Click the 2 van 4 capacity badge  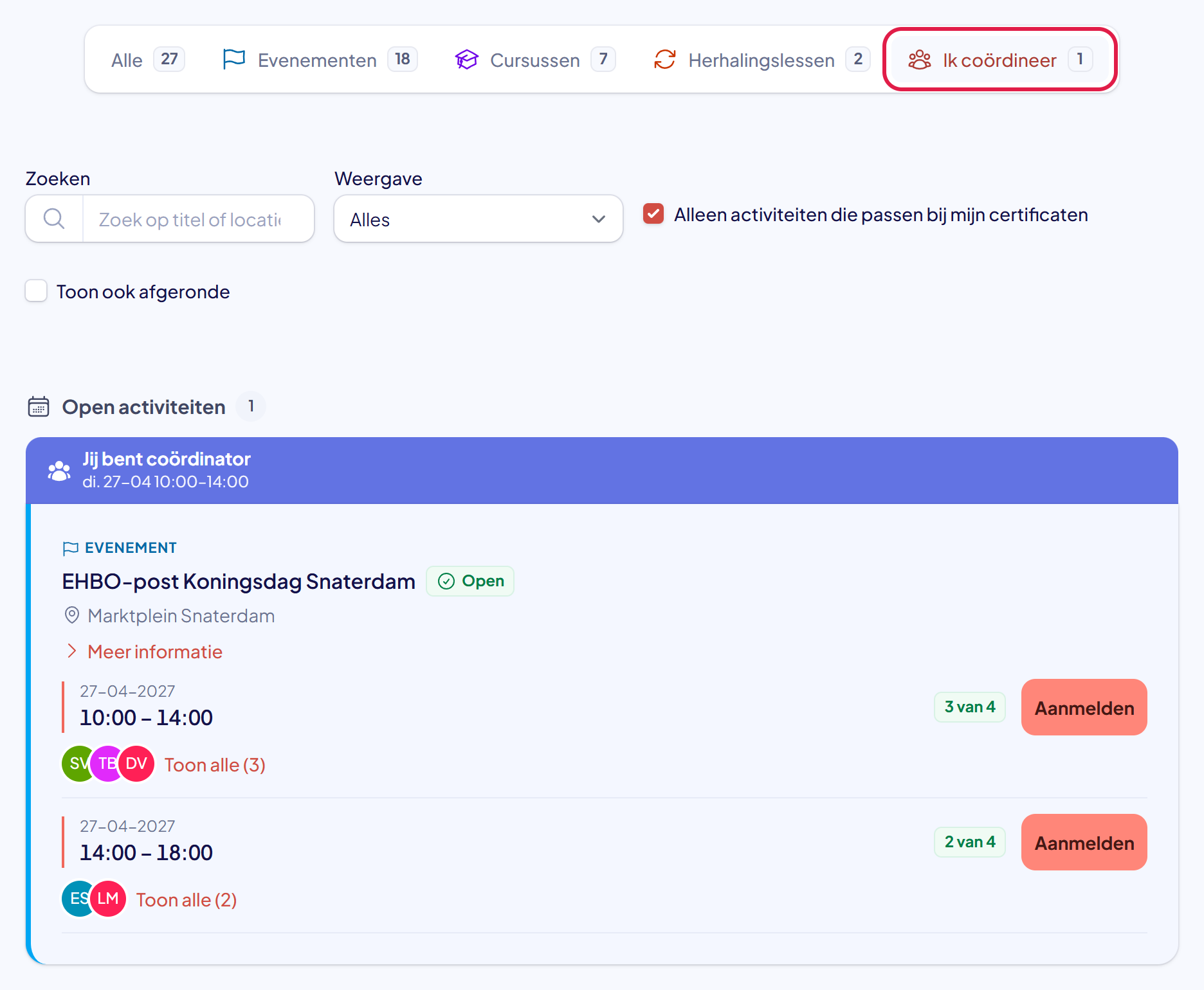(970, 842)
